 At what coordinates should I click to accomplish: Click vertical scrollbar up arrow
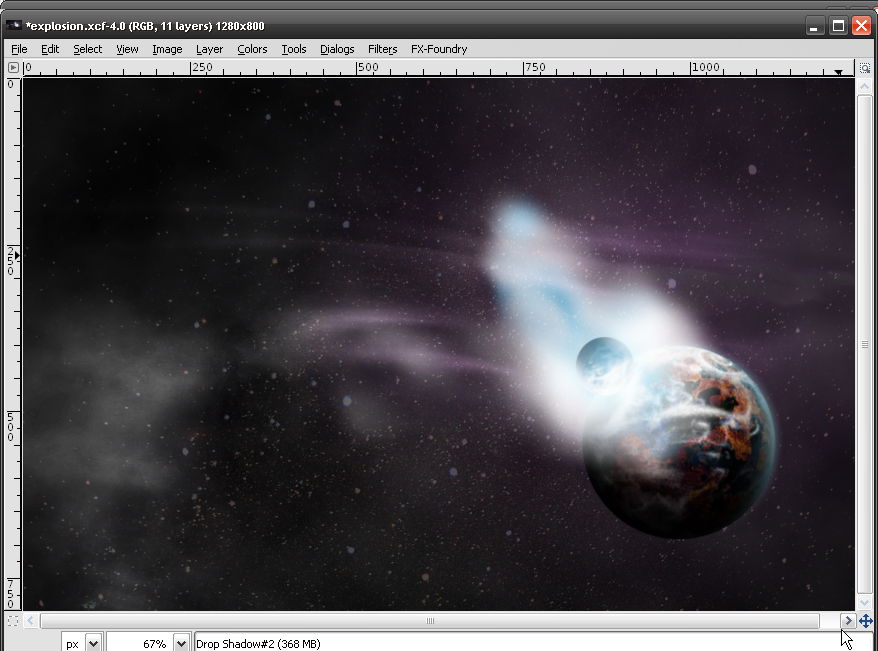865,86
